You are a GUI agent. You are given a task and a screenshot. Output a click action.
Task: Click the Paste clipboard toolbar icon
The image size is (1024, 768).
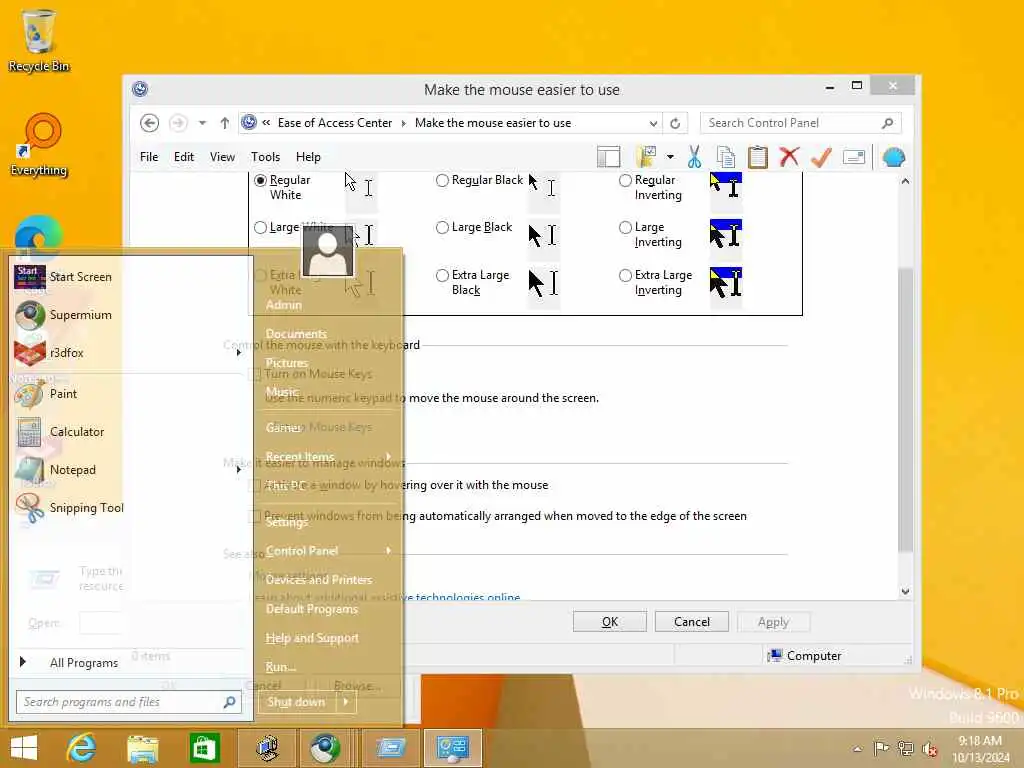pos(758,157)
